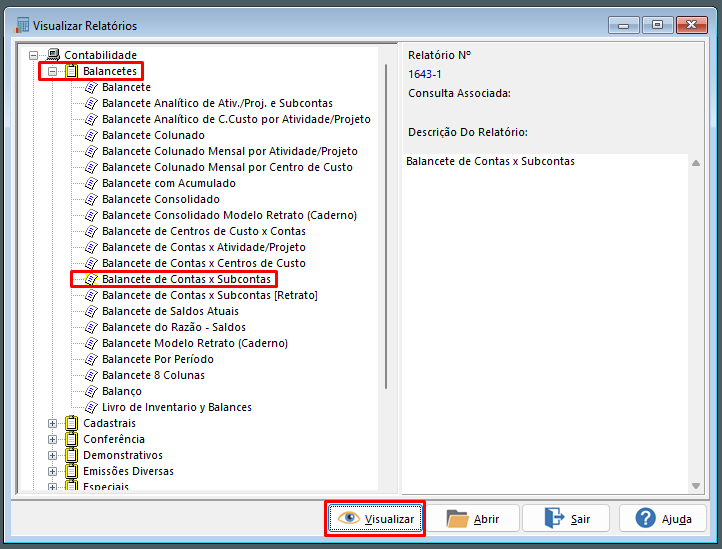Image resolution: width=722 pixels, height=549 pixels.
Task: Select Balancete Analítico de C.Custo por Atividade/Projeto
Action: coord(236,119)
